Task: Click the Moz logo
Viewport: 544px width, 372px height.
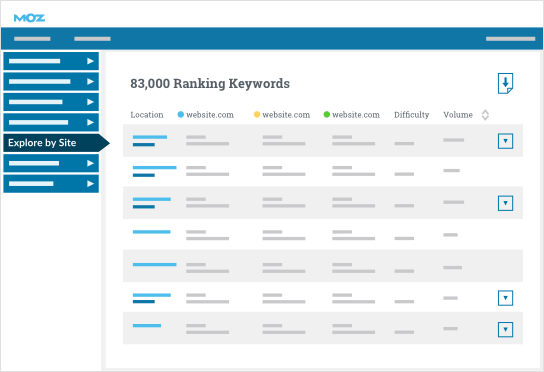Action: (29, 18)
